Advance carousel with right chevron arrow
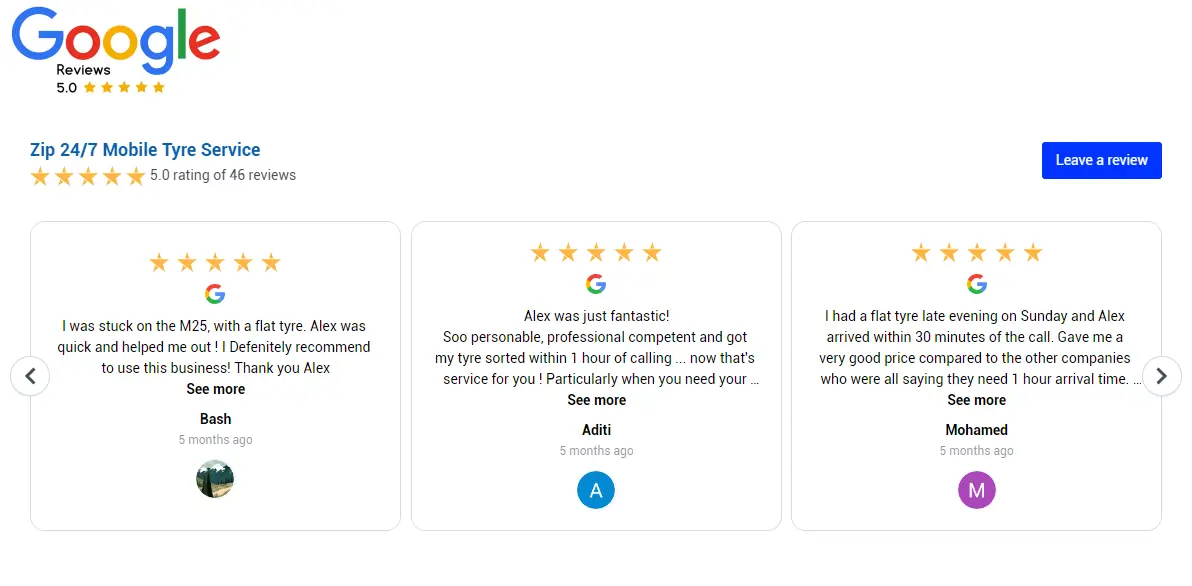 pyautogui.click(x=1161, y=376)
